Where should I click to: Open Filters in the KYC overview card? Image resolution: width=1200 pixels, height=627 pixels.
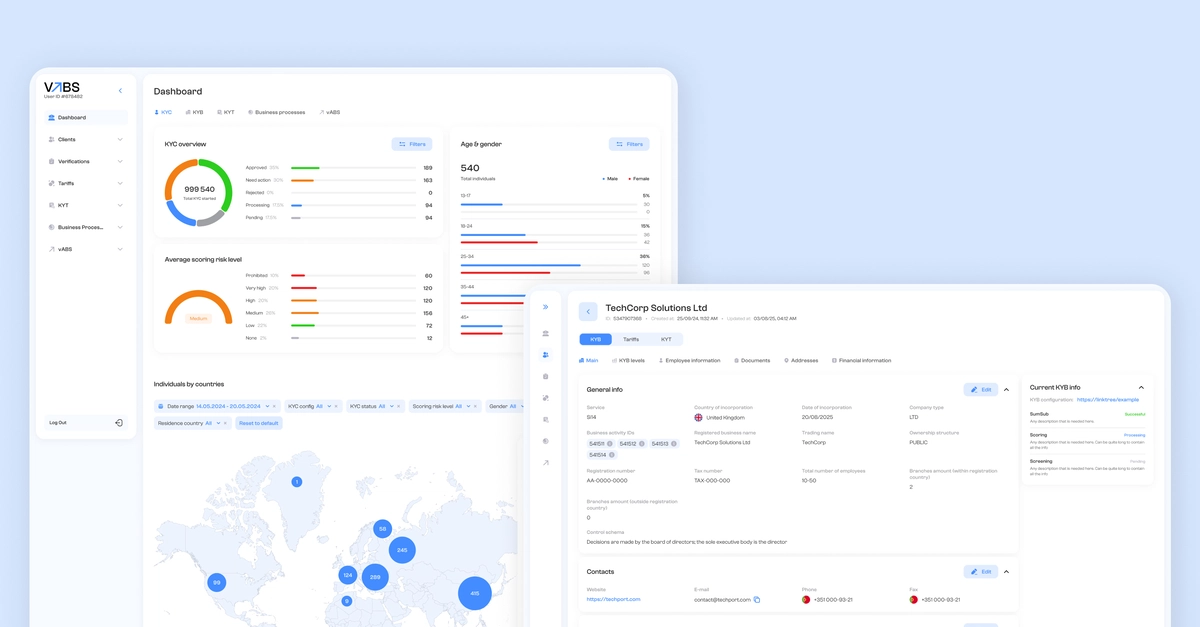pos(412,144)
